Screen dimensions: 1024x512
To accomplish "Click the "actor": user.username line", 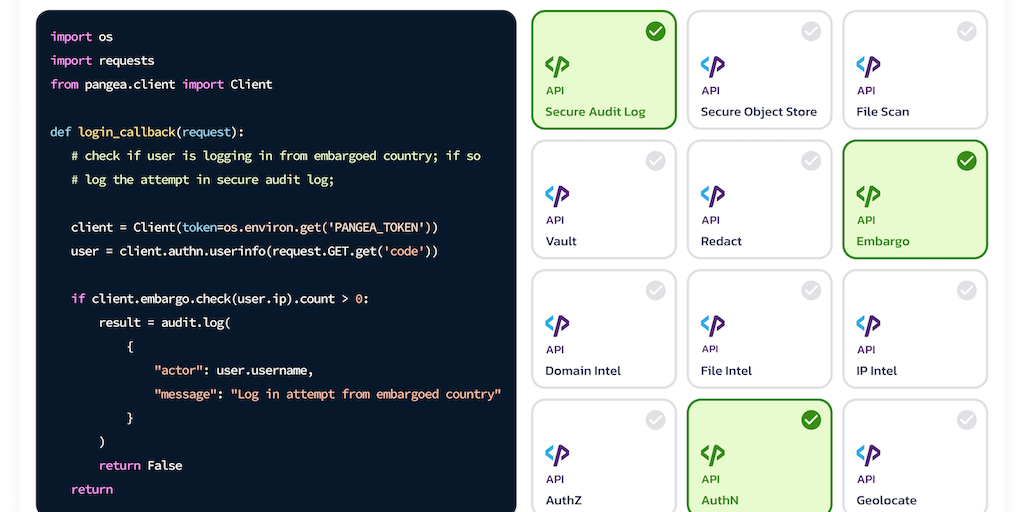I will click(x=234, y=370).
